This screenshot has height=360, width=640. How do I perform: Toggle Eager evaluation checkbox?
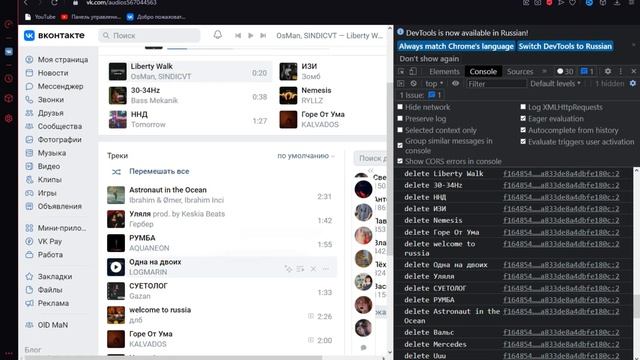[523, 119]
